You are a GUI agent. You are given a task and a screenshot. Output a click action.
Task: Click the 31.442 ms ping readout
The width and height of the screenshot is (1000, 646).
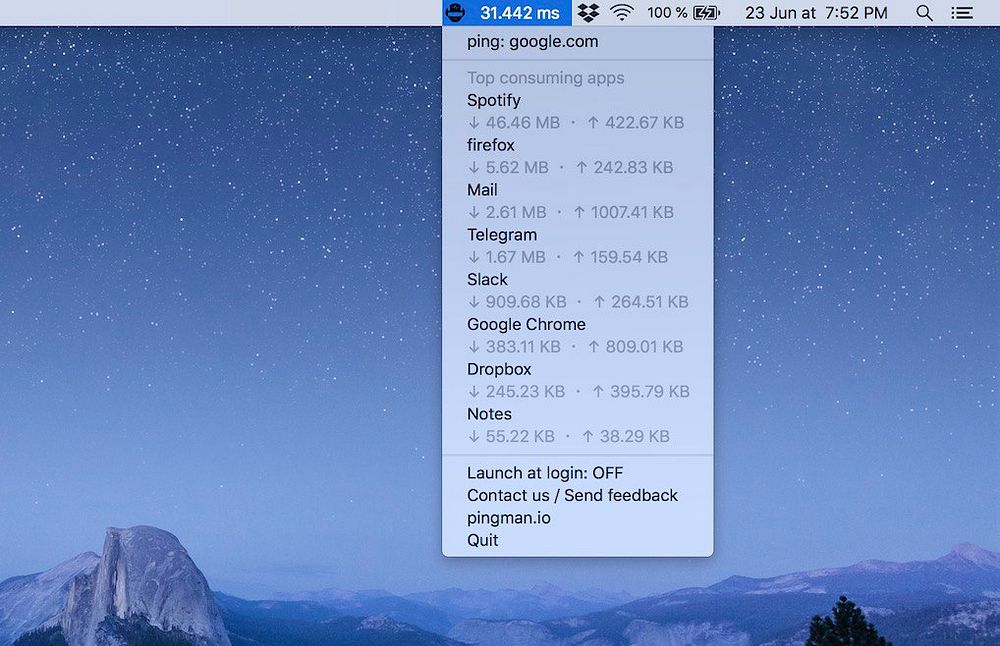[520, 13]
